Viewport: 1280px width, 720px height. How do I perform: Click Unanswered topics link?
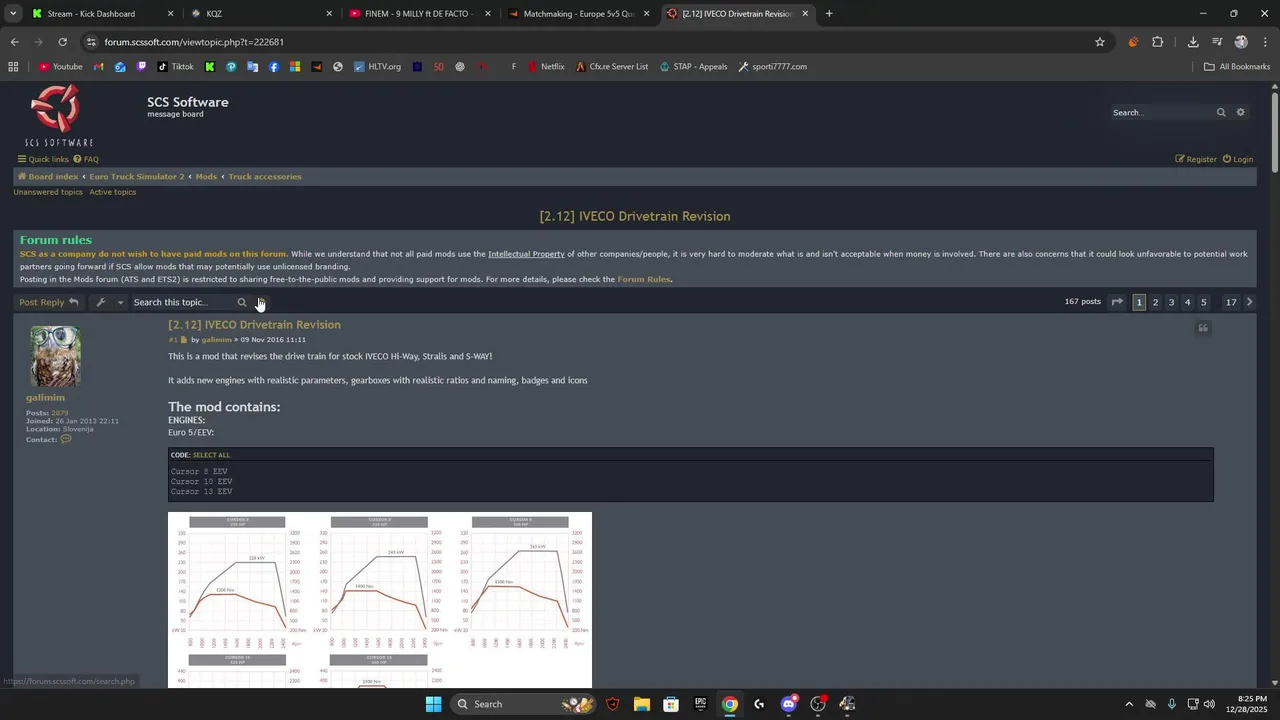pyautogui.click(x=48, y=192)
